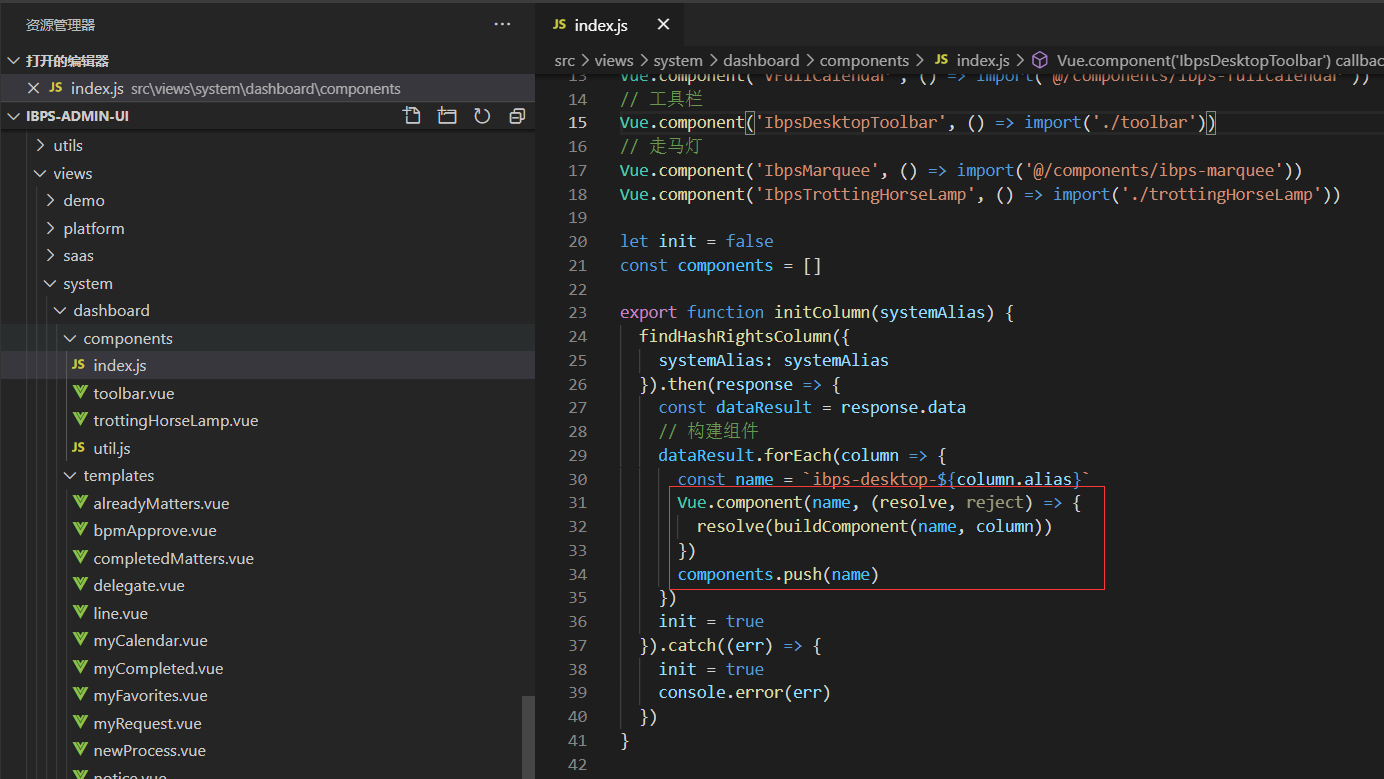Select the index.js editor tab
Screen dimensions: 1384x779
pos(600,25)
